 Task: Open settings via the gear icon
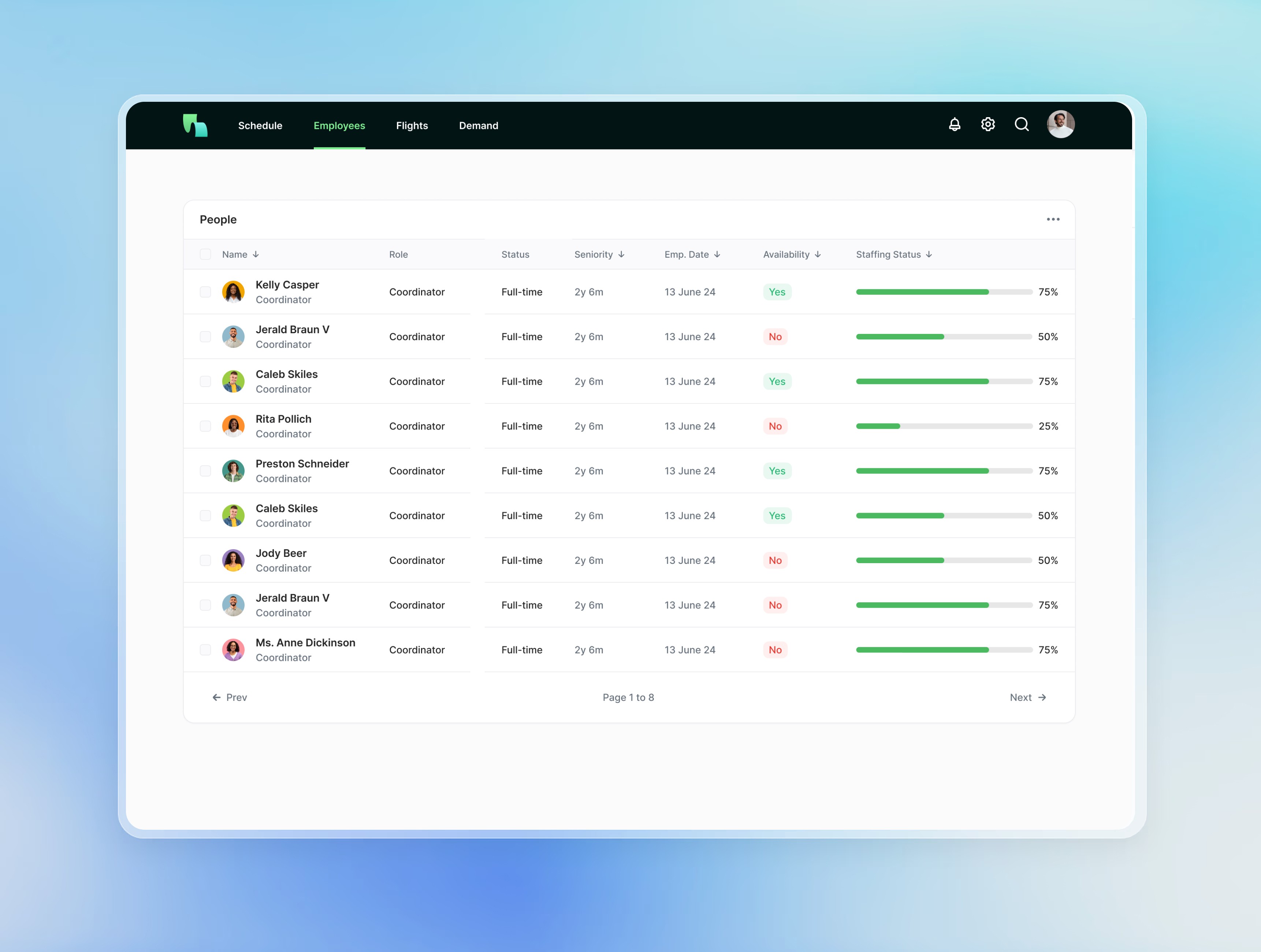pos(988,124)
